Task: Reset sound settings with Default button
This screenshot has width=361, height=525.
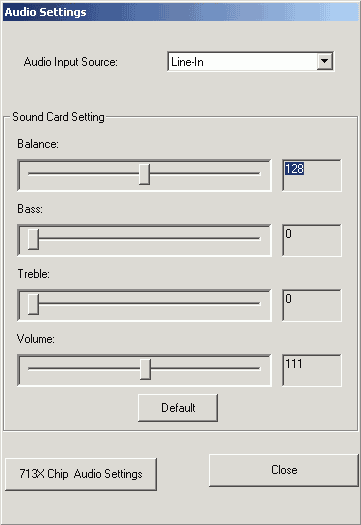Action: point(178,408)
